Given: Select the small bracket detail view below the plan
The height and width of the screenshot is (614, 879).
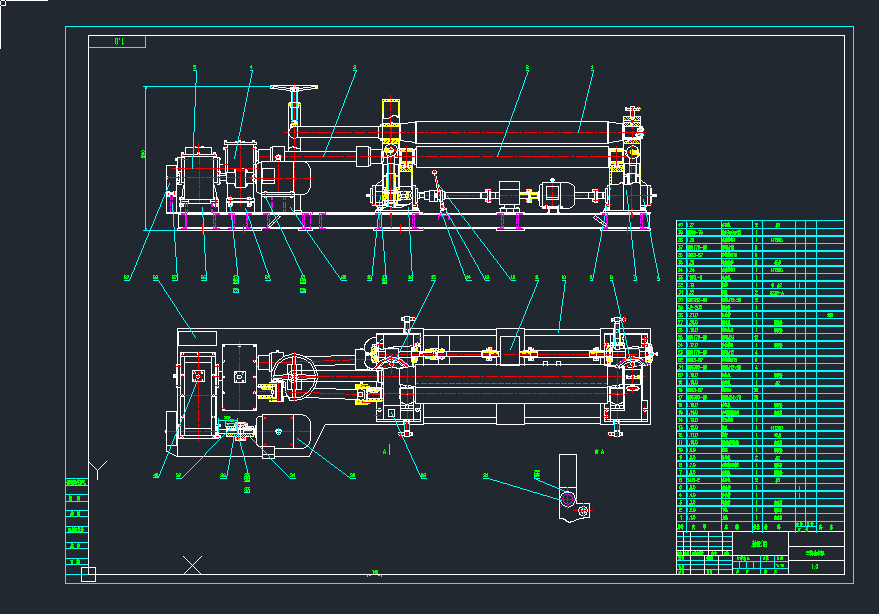Looking at the screenshot, I should coord(568,488).
